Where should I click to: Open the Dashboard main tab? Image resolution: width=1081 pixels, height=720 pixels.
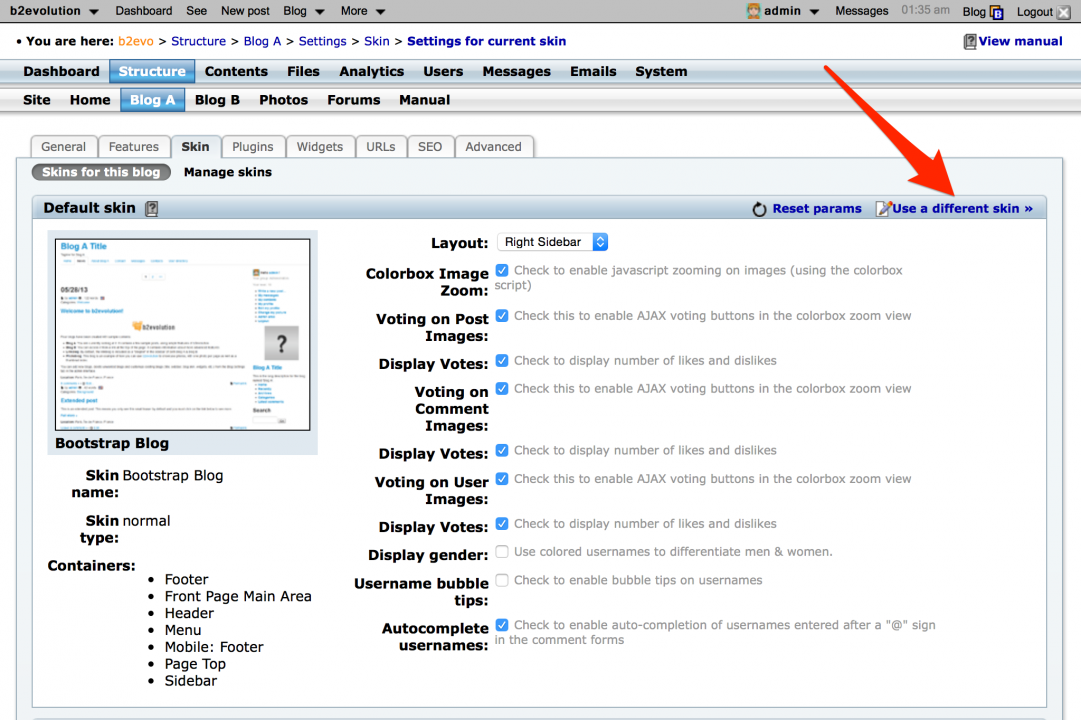pos(61,72)
